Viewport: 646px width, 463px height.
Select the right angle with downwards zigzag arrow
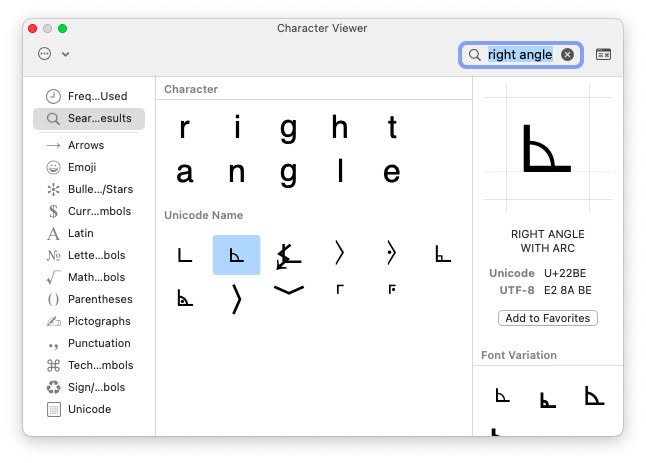coord(288,256)
